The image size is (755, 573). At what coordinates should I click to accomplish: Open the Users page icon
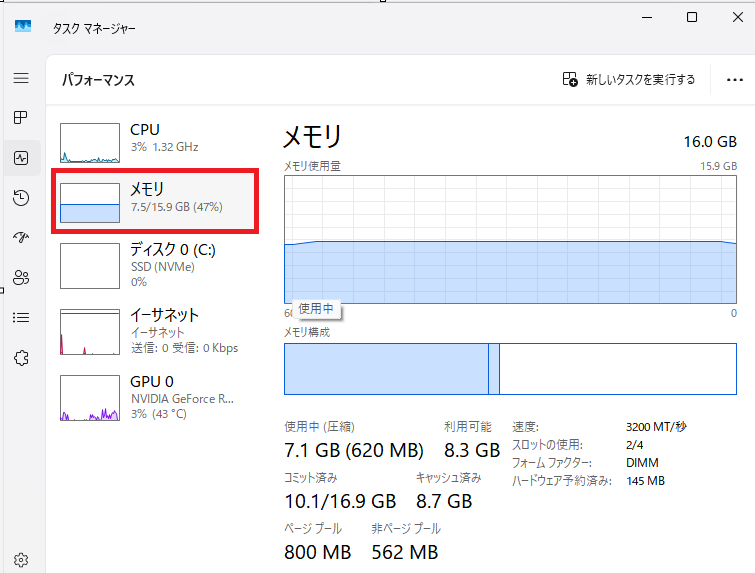click(x=21, y=277)
